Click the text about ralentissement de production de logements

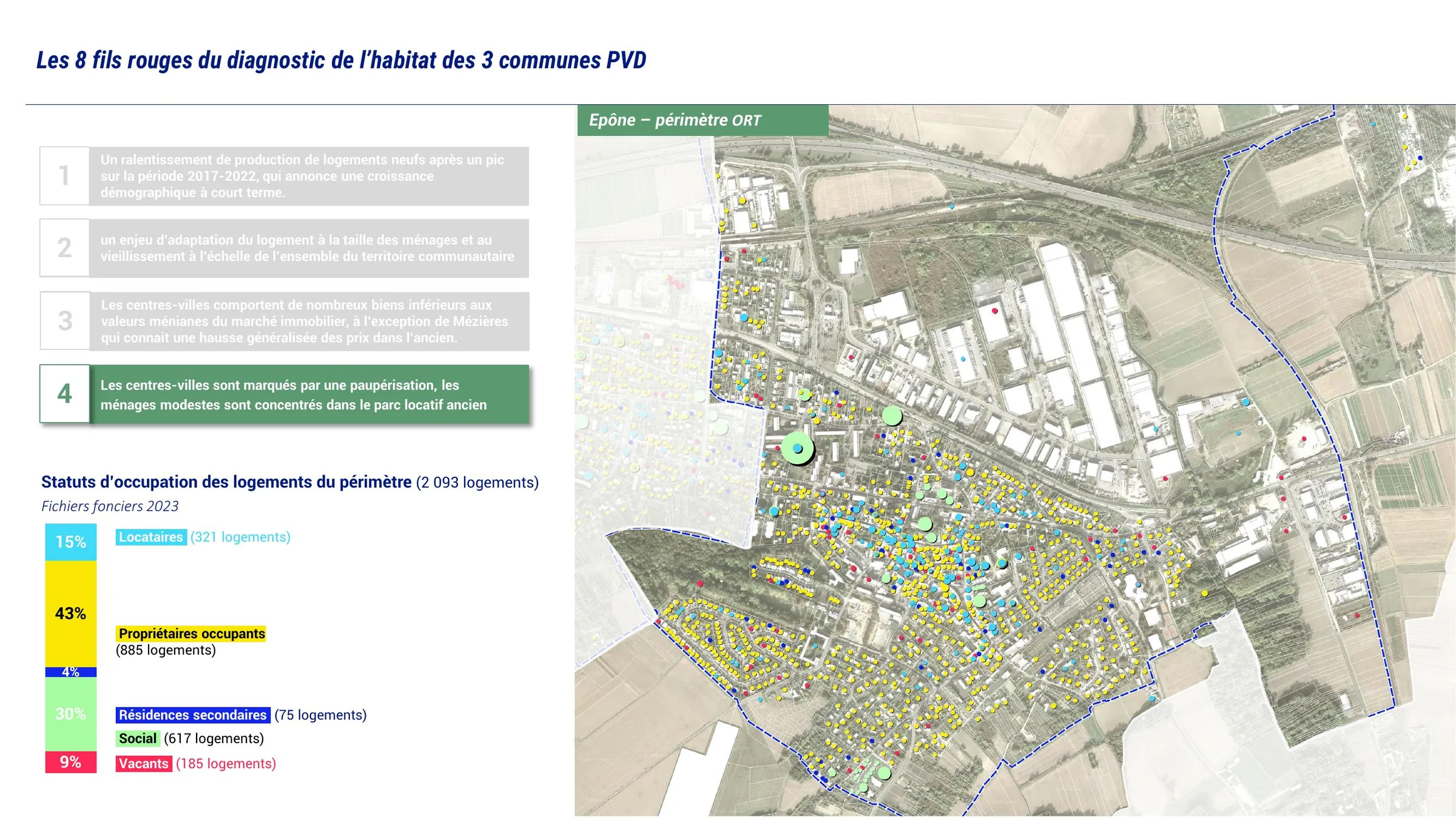tap(302, 176)
